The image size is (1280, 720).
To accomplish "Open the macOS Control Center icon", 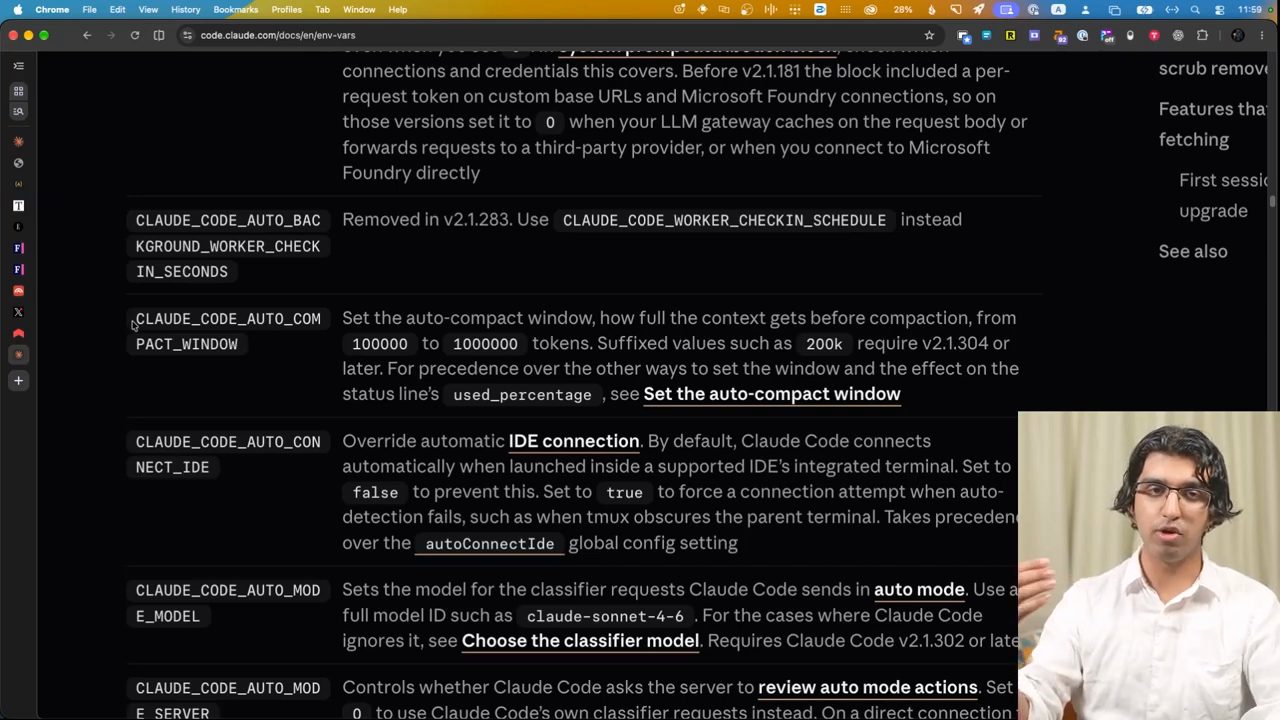I will [1220, 10].
